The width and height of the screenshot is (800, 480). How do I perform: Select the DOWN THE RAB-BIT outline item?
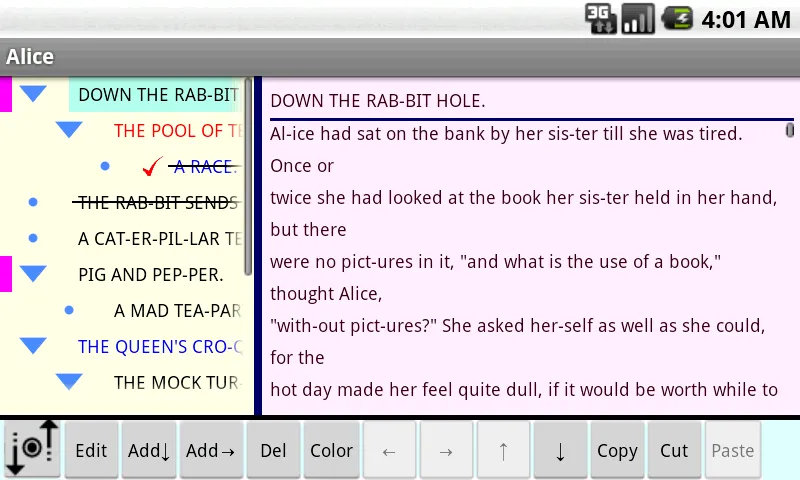(x=157, y=95)
